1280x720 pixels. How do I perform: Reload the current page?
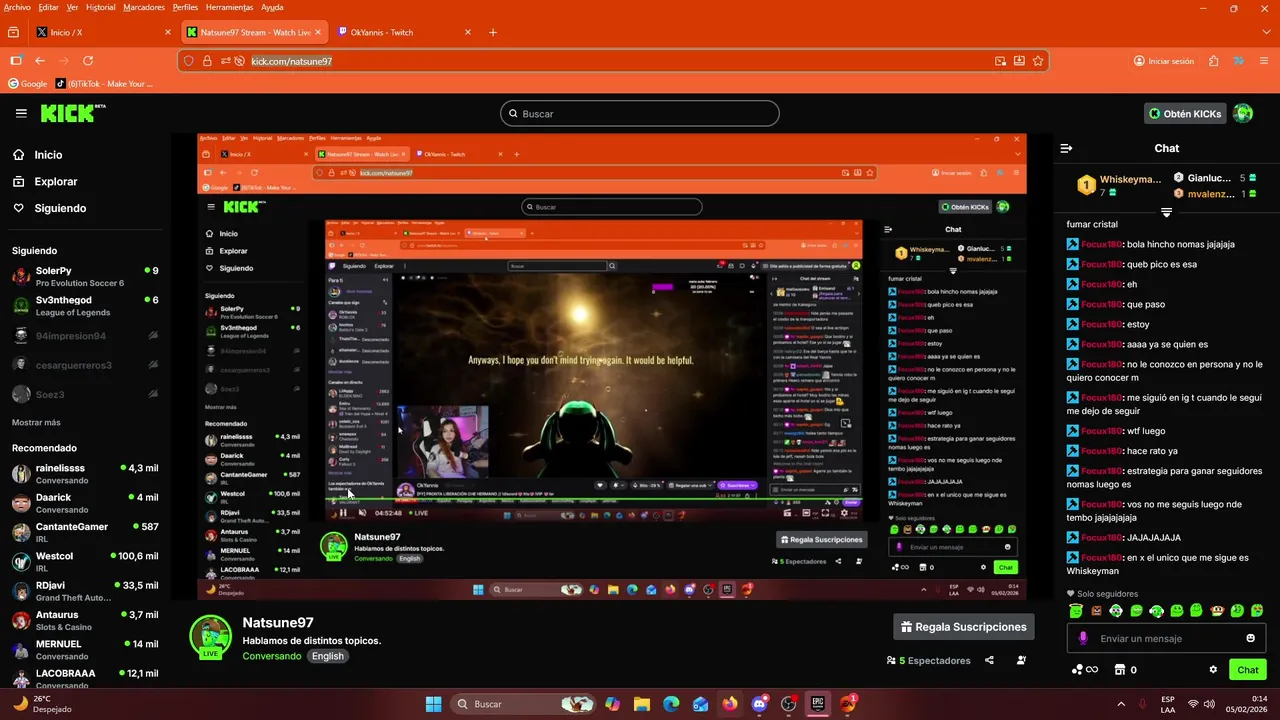[88, 61]
